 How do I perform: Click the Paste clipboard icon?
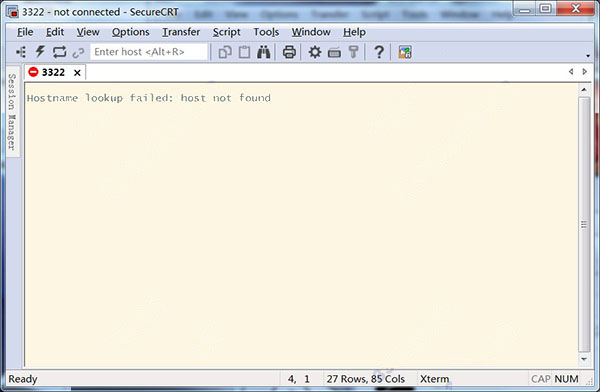click(x=244, y=52)
